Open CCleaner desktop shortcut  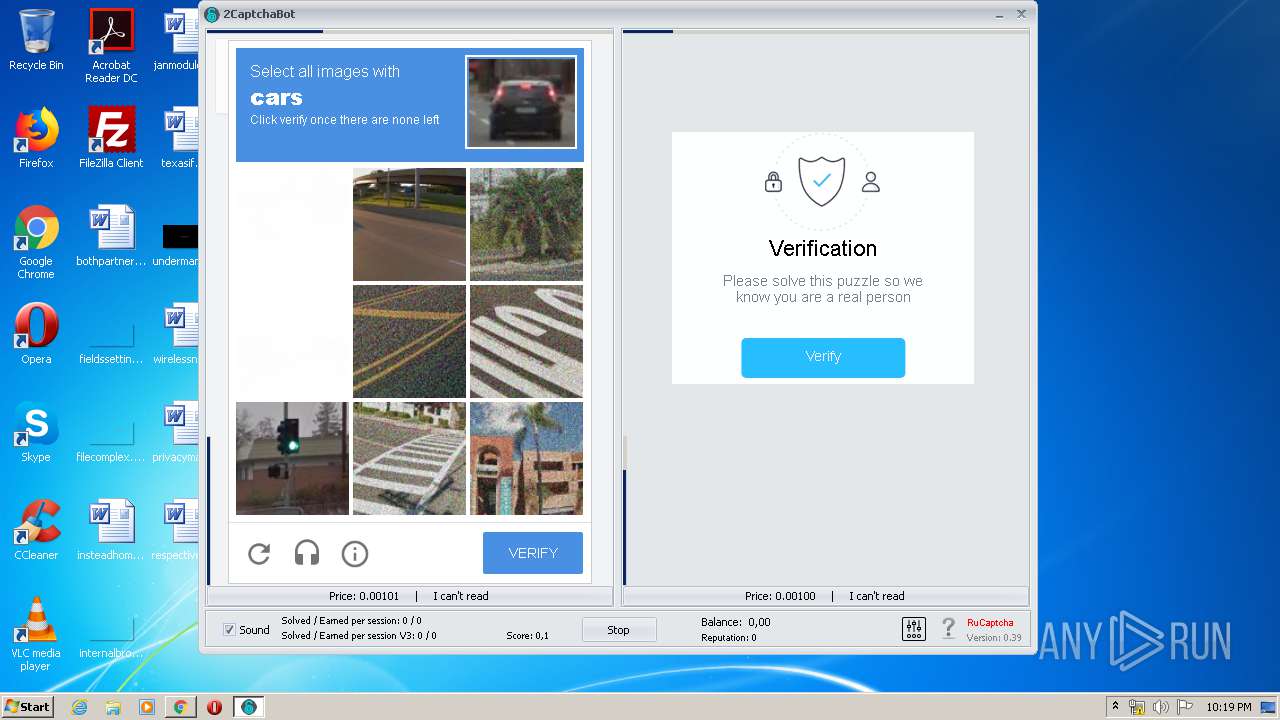[36, 530]
